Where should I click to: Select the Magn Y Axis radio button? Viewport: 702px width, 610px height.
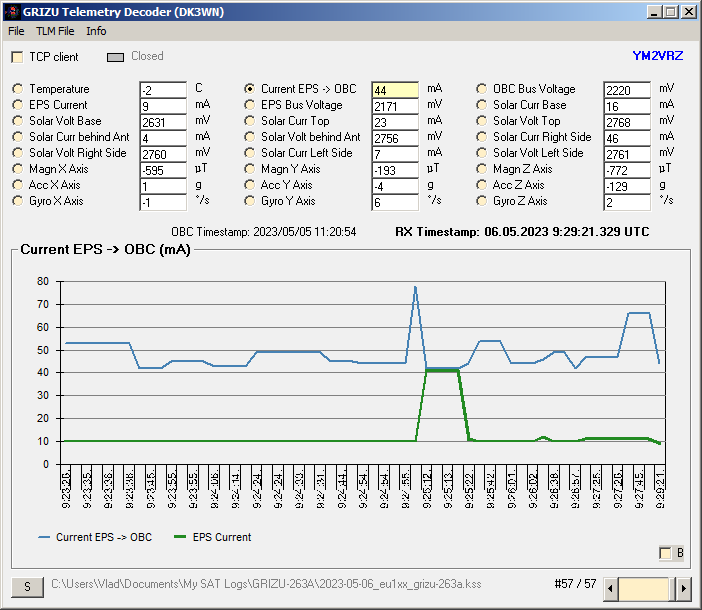(x=249, y=169)
